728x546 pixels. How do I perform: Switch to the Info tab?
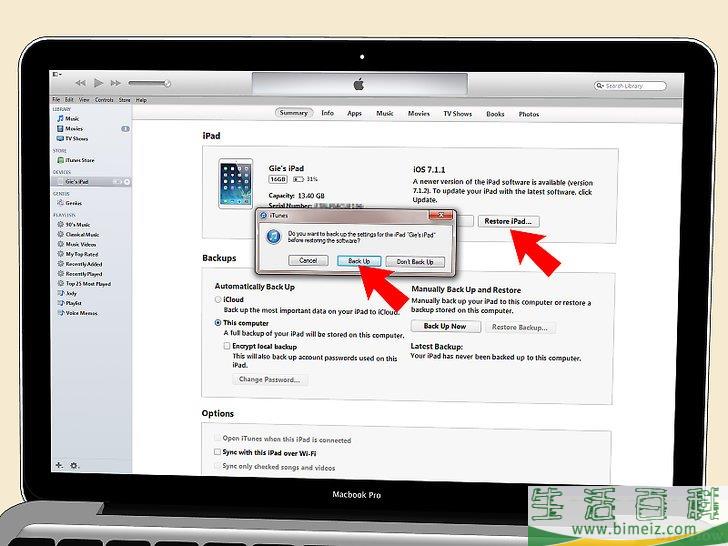327,113
